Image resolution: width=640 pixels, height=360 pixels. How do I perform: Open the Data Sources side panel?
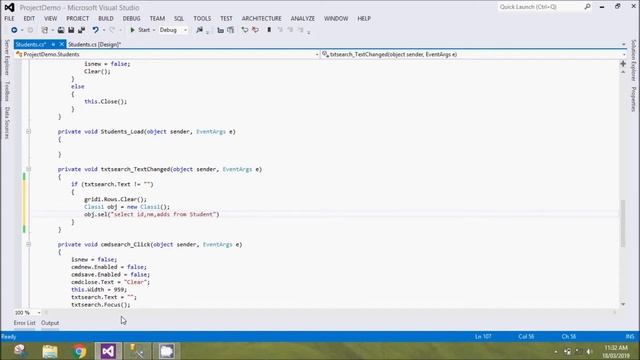[x=7, y=123]
